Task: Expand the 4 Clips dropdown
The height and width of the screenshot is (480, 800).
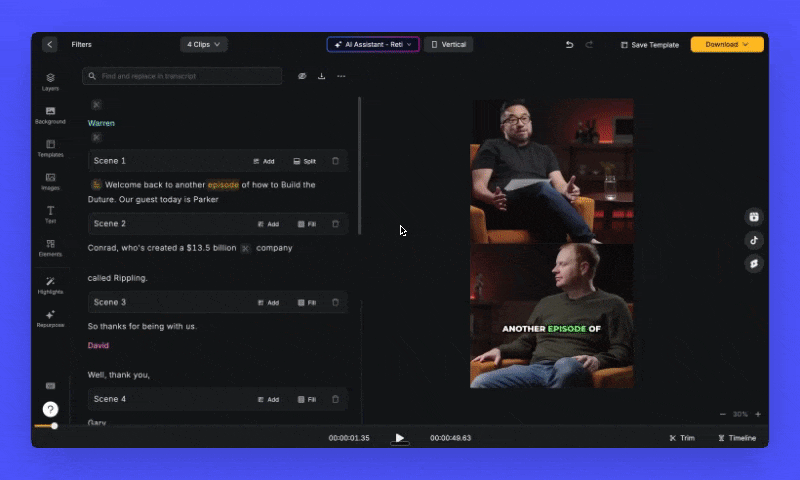Action: coord(204,45)
